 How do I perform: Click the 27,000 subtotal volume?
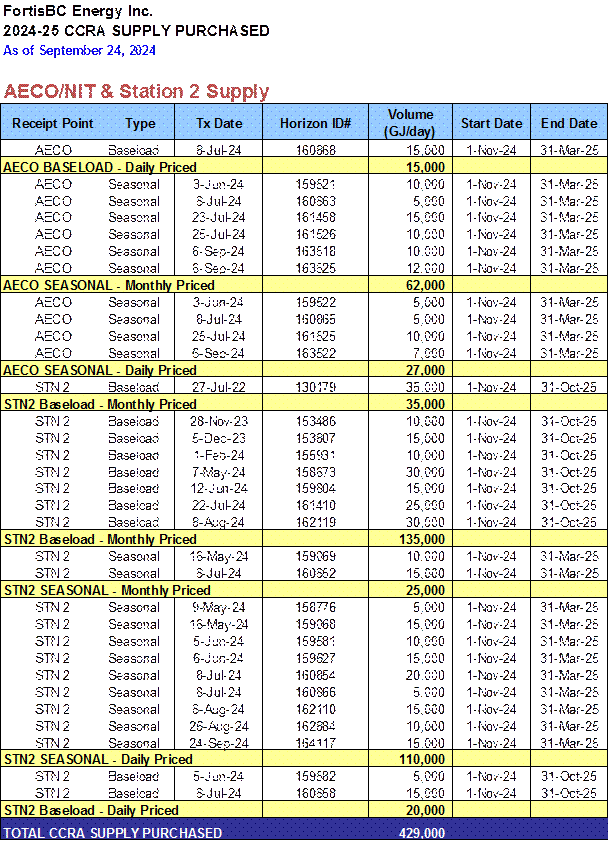coord(425,370)
